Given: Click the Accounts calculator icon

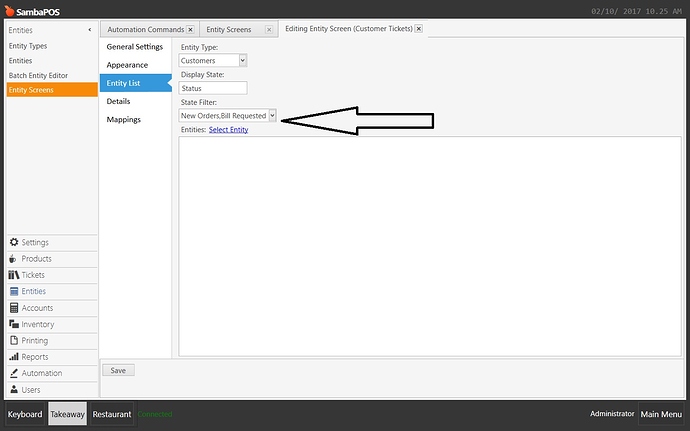Looking at the screenshot, I should click(x=14, y=308).
